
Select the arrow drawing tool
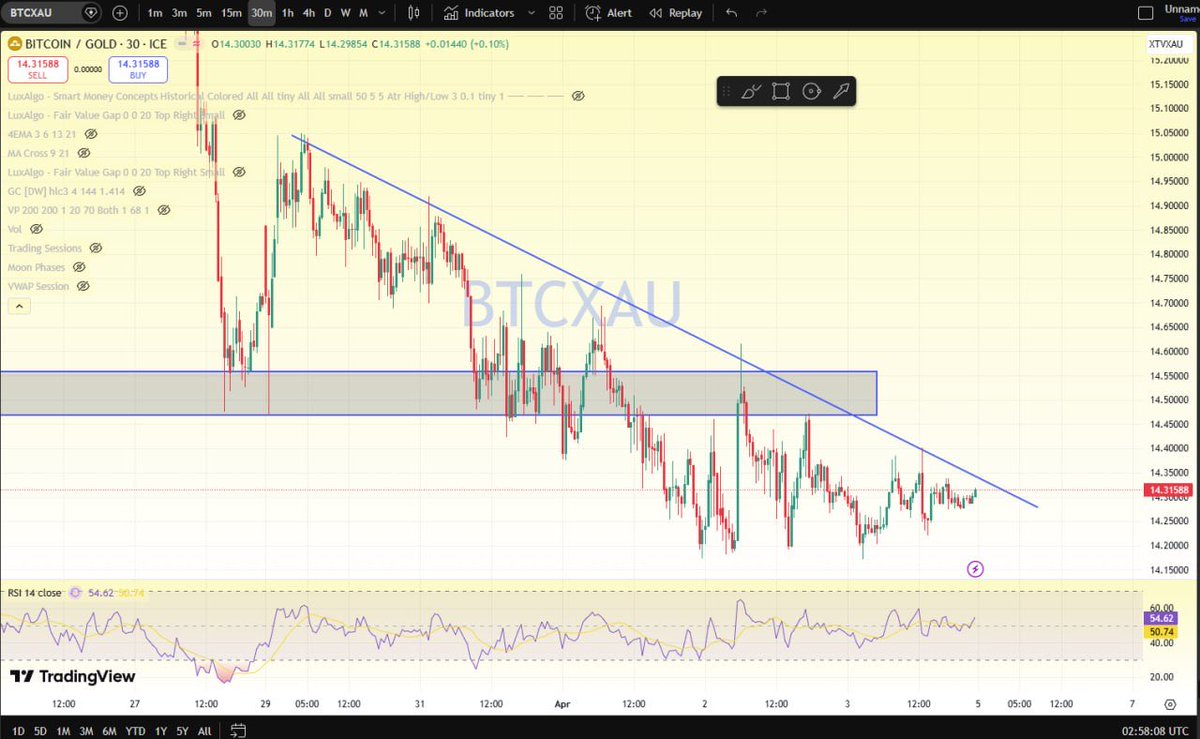[x=841, y=91]
